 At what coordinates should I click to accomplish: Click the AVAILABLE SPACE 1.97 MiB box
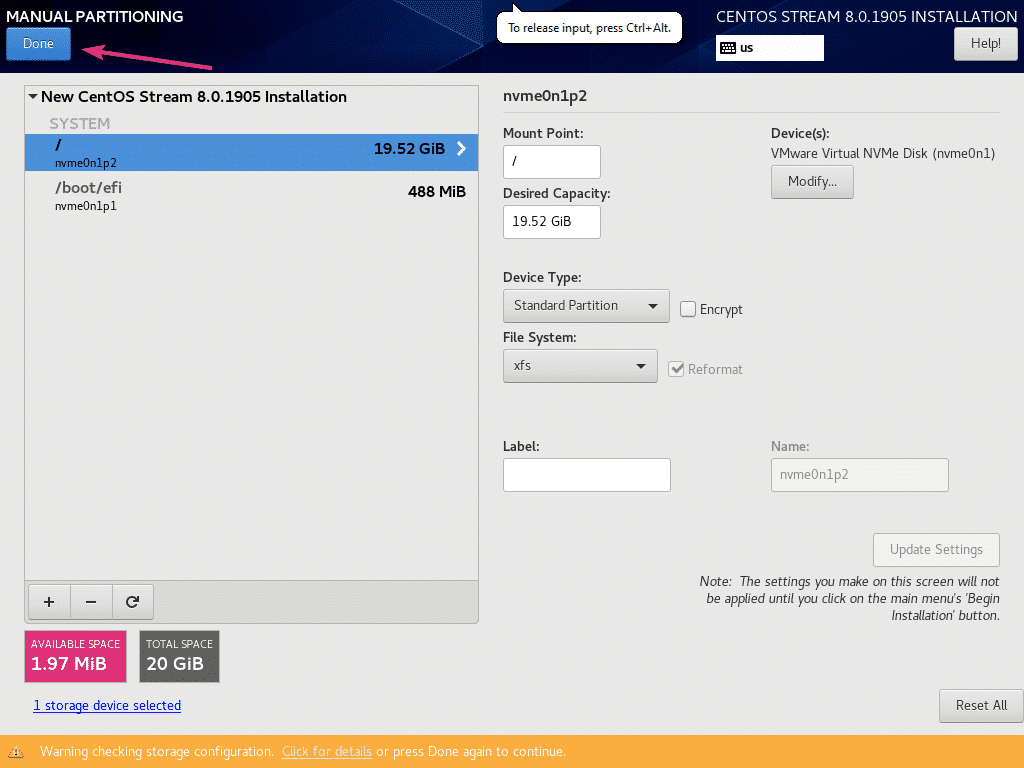(75, 656)
